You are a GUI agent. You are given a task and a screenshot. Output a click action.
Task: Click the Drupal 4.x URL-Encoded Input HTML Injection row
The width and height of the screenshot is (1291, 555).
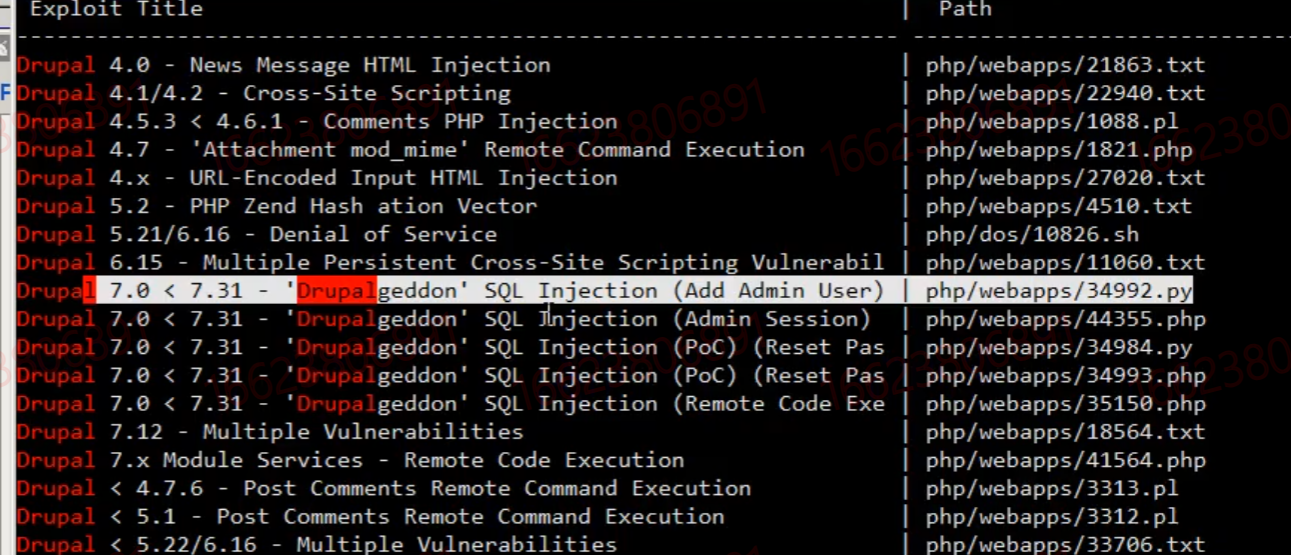317,178
